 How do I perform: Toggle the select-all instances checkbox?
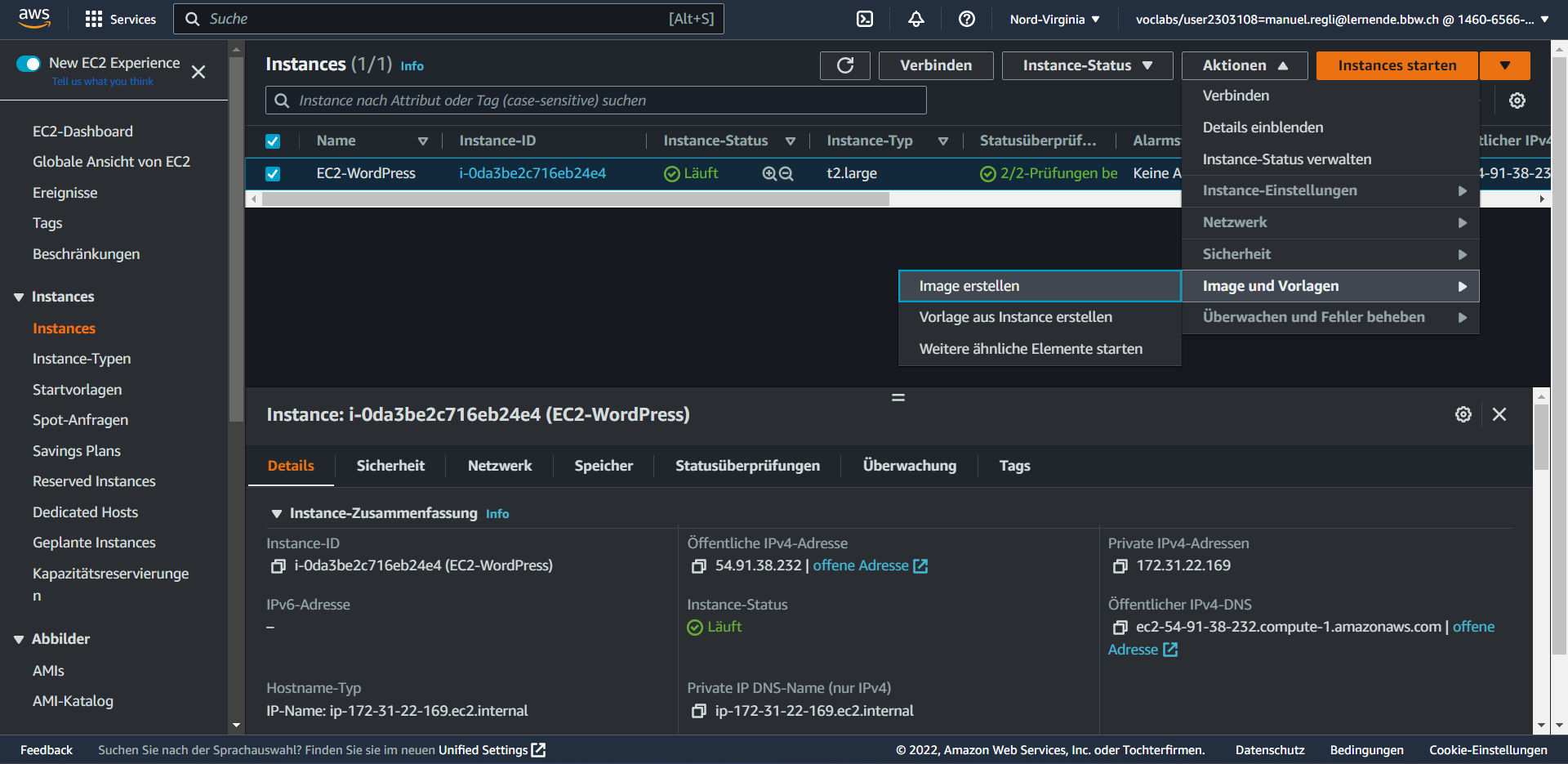click(273, 141)
